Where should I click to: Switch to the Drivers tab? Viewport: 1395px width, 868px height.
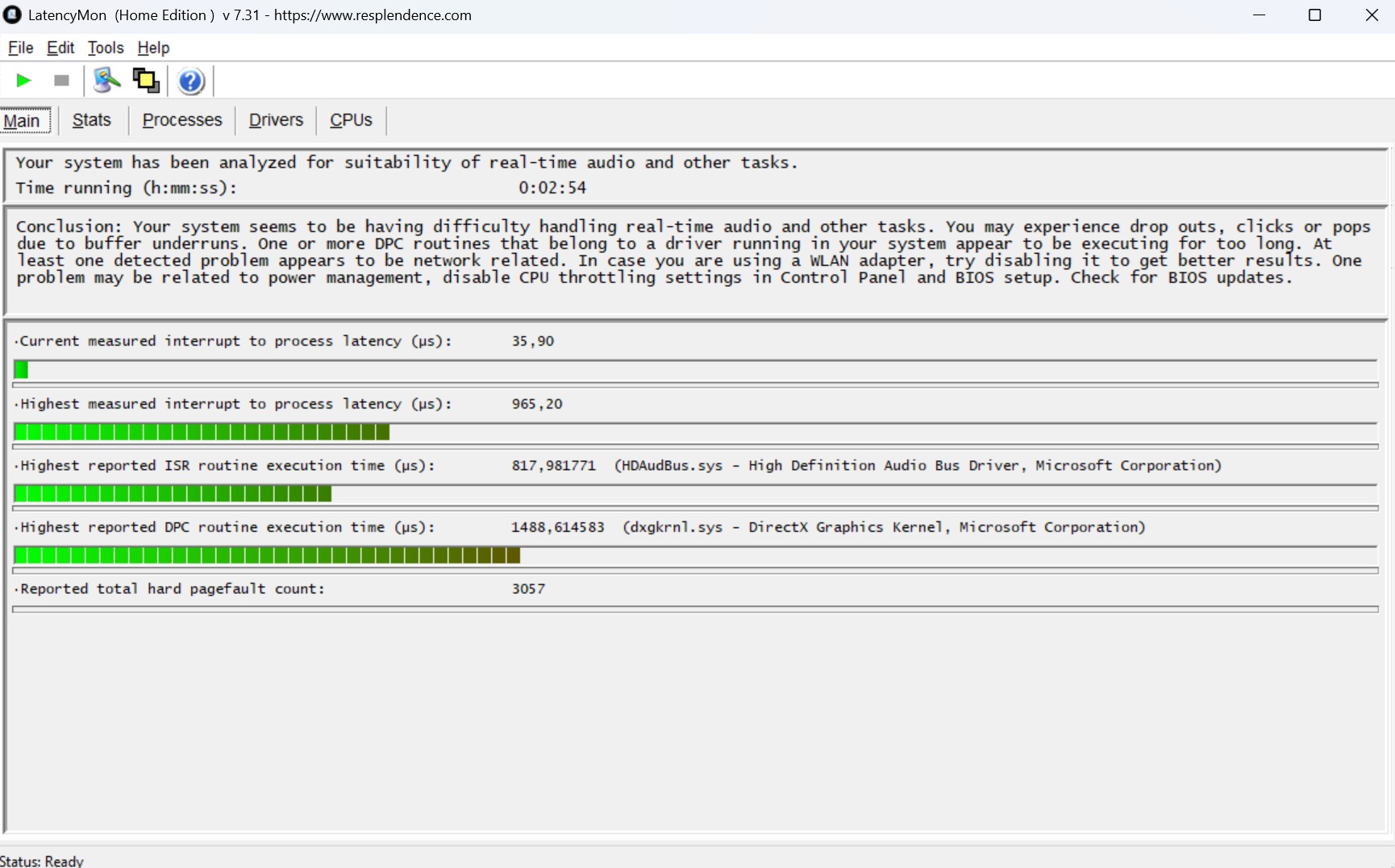click(x=276, y=120)
